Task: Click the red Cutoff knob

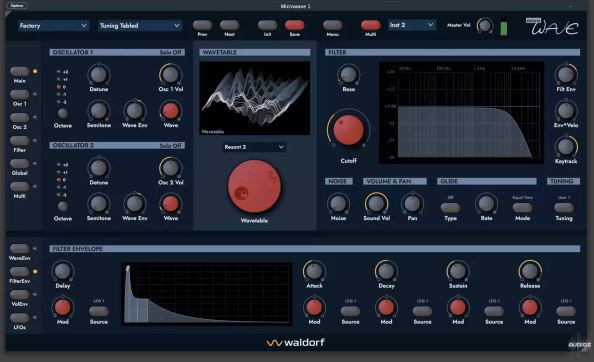Action: [348, 130]
